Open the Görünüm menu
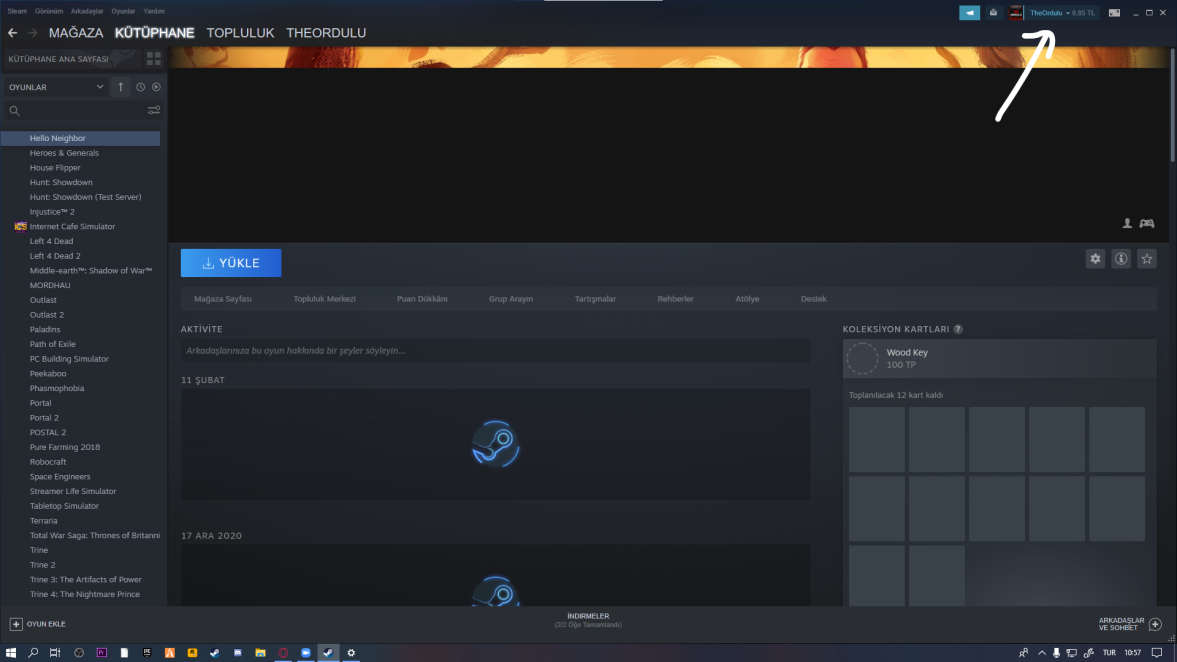Screen dimensions: 1177x662 (x=49, y=11)
